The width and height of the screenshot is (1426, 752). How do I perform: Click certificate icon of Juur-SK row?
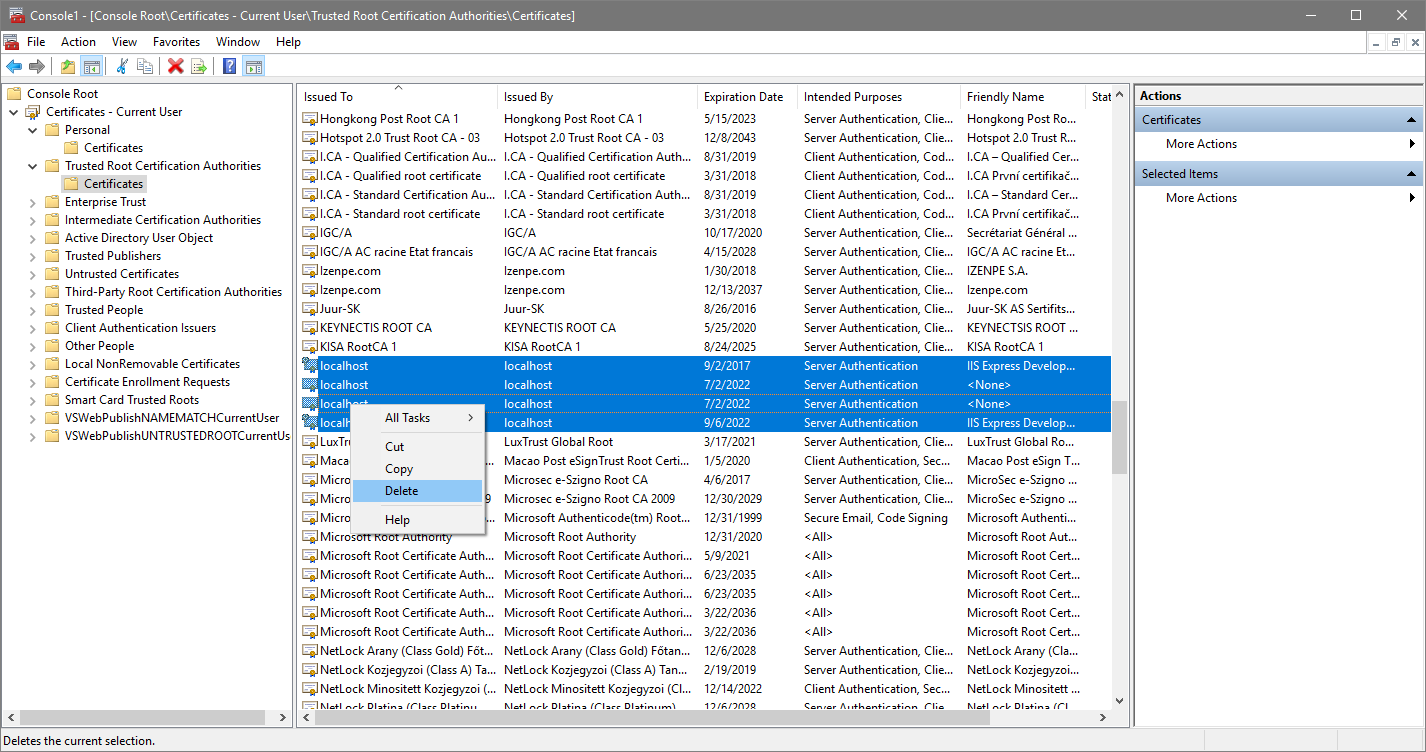tap(310, 309)
